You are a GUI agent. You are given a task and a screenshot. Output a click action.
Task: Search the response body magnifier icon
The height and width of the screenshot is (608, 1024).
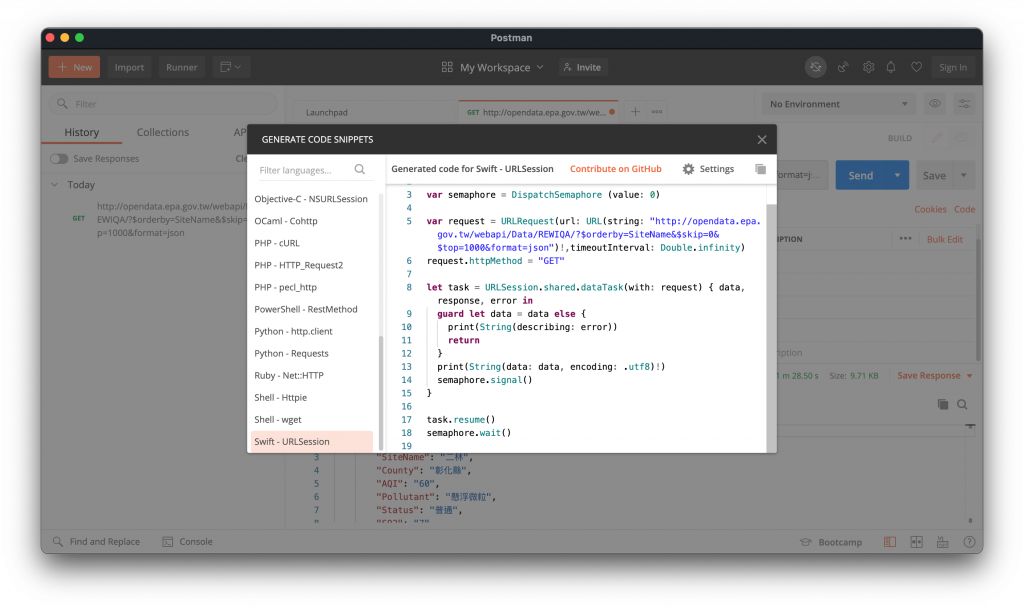click(x=962, y=405)
